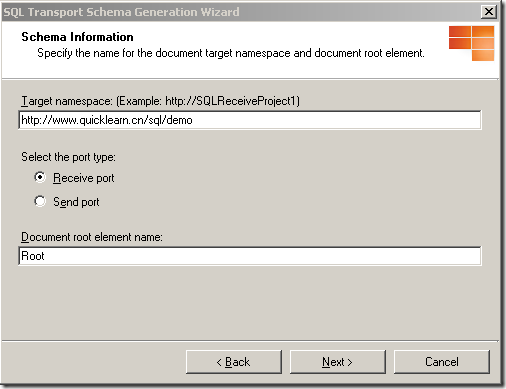The width and height of the screenshot is (506, 389).
Task: Close the wizard with the X button
Action: pos(489,12)
